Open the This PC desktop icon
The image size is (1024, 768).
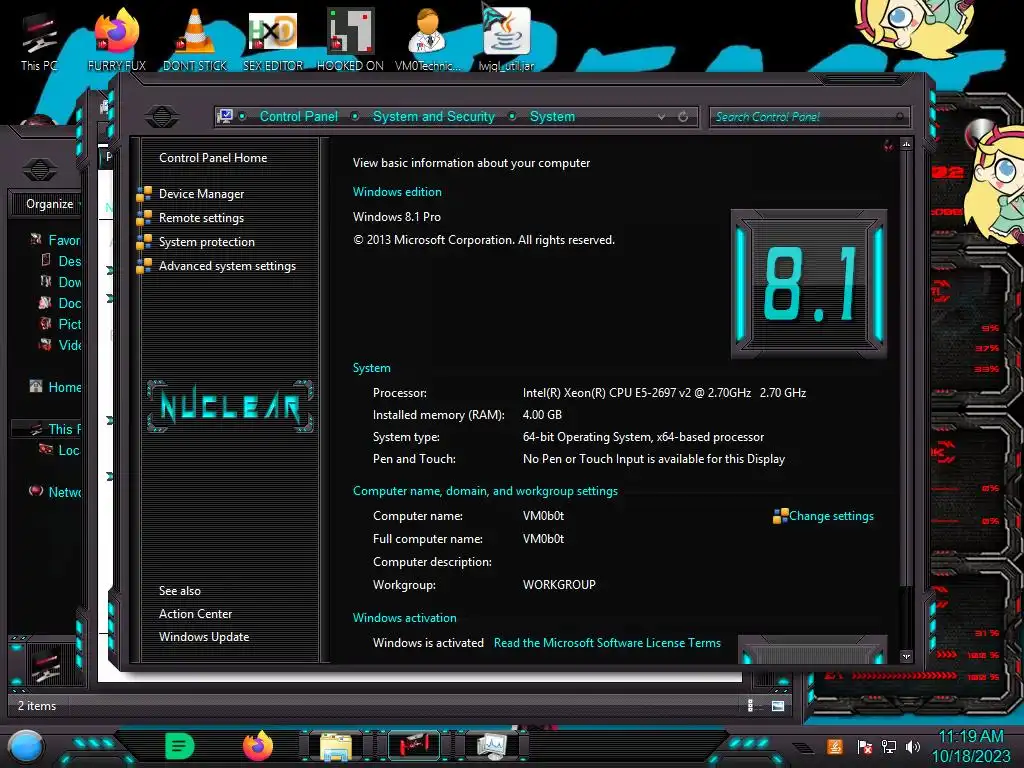tap(39, 39)
